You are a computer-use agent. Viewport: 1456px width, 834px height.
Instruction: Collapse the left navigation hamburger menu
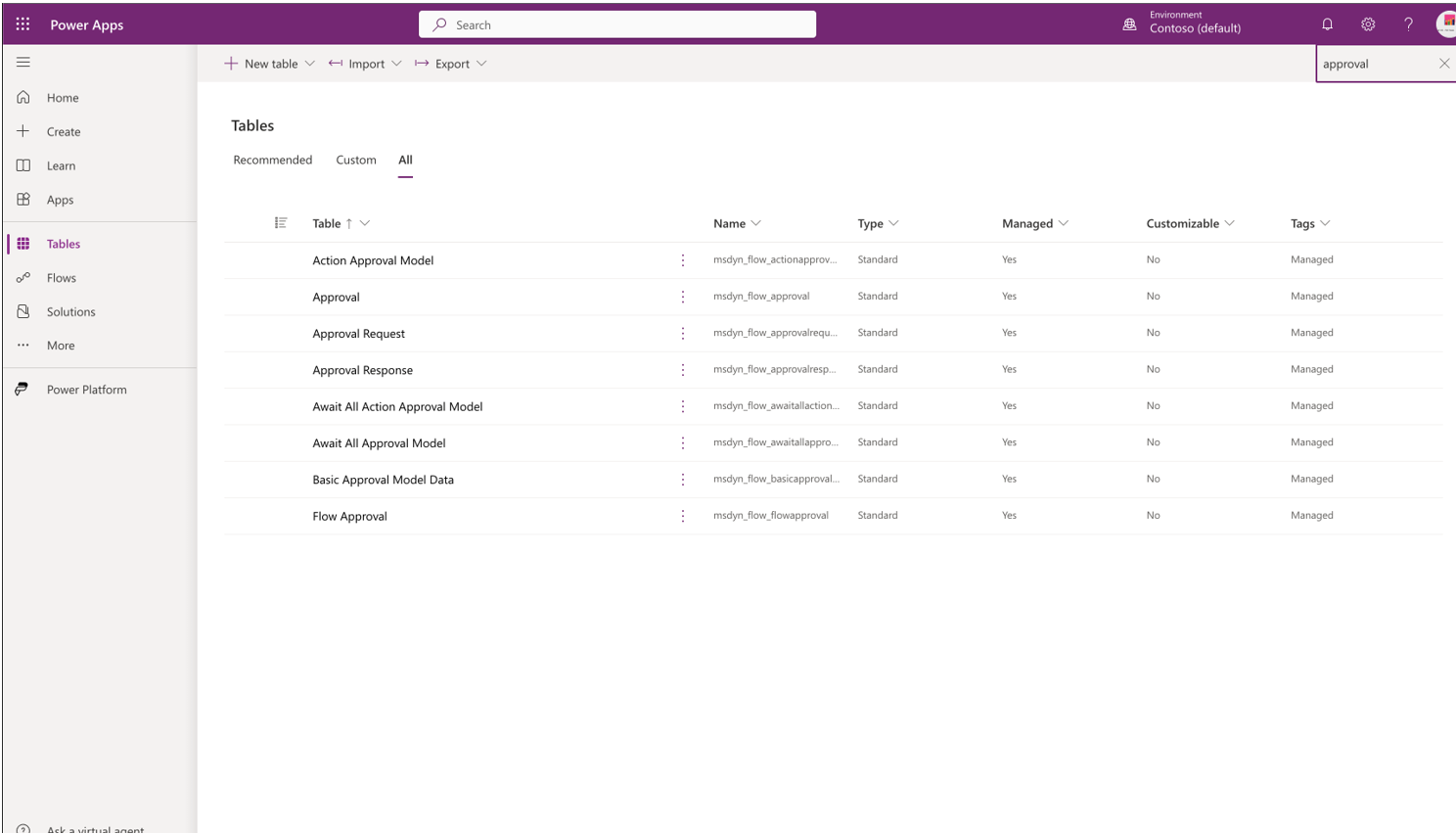(23, 63)
